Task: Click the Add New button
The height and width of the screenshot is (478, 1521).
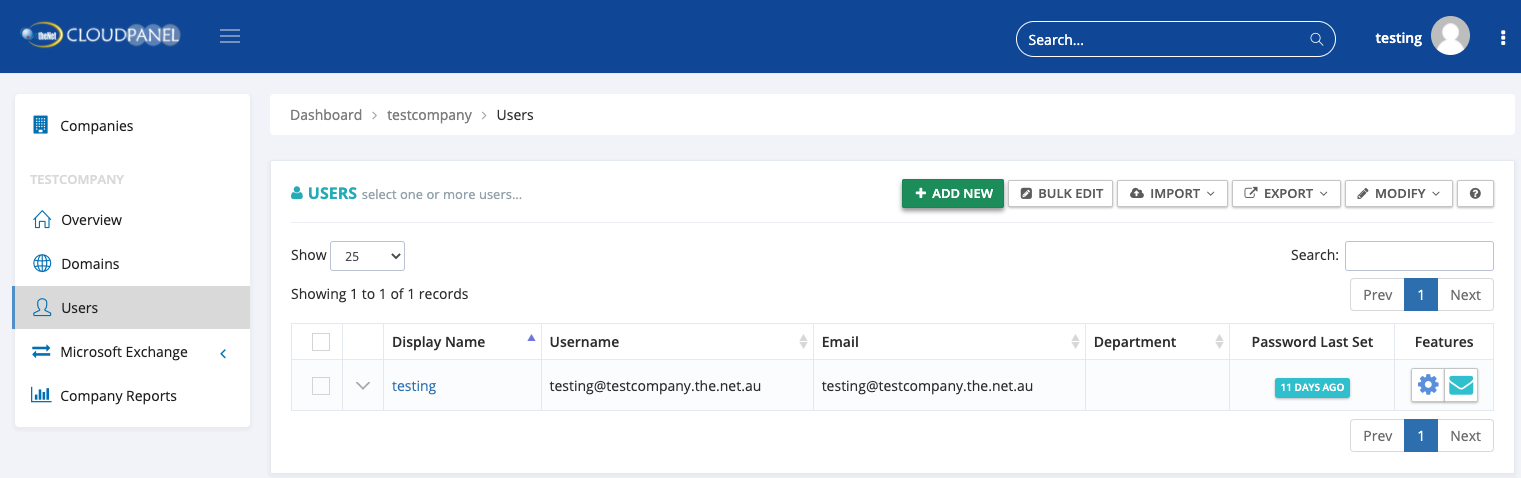Action: [953, 193]
